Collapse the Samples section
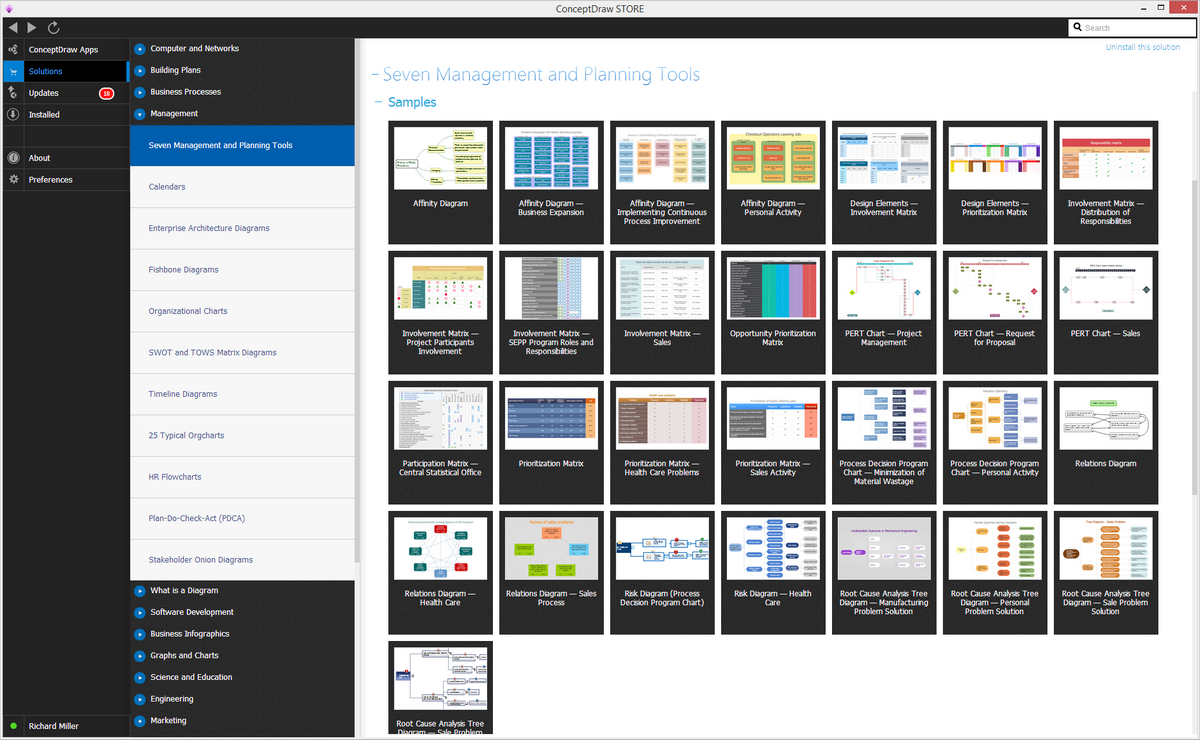Viewport: 1200px width, 740px height. coord(379,102)
